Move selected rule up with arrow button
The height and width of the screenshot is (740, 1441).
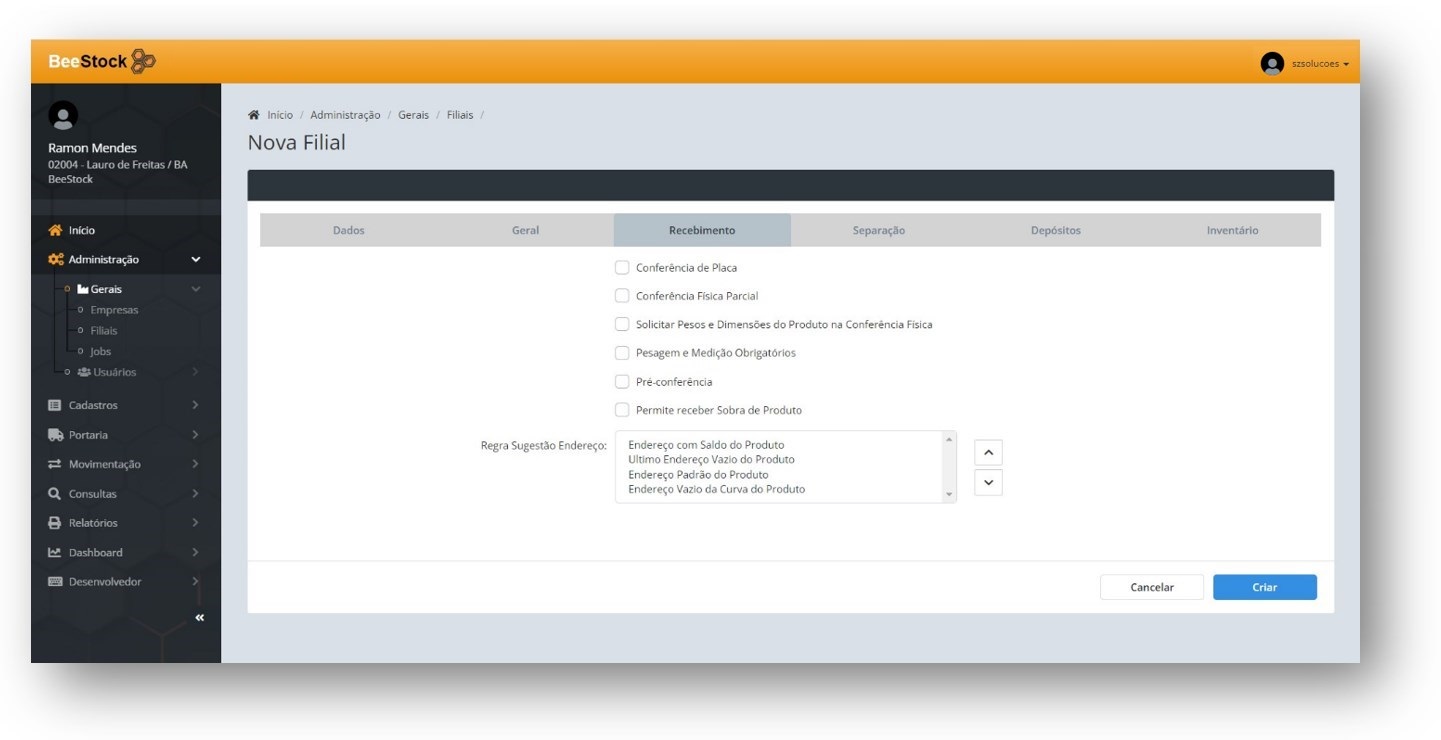pyautogui.click(x=988, y=453)
